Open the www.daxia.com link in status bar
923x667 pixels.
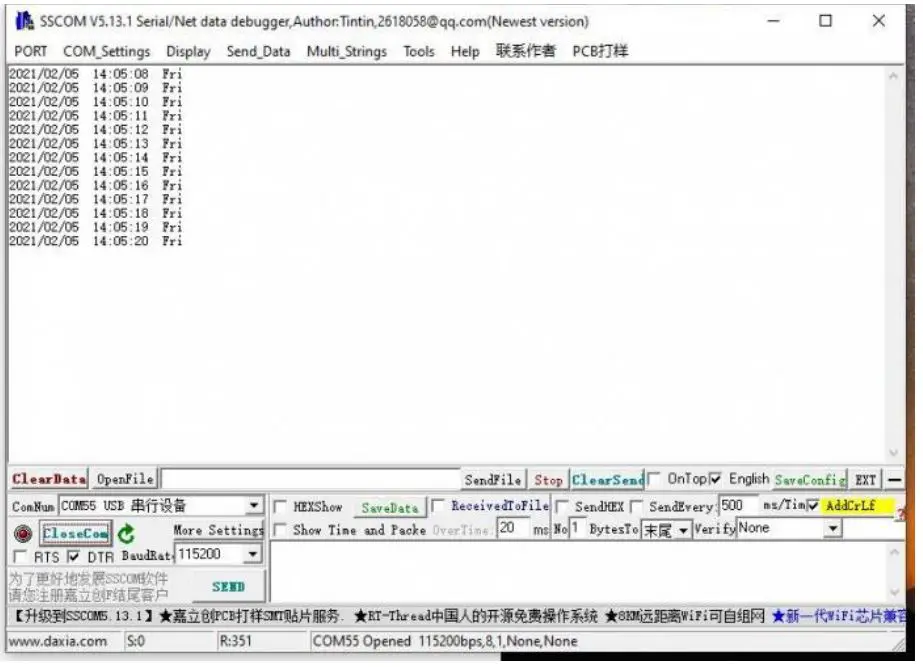(58, 641)
